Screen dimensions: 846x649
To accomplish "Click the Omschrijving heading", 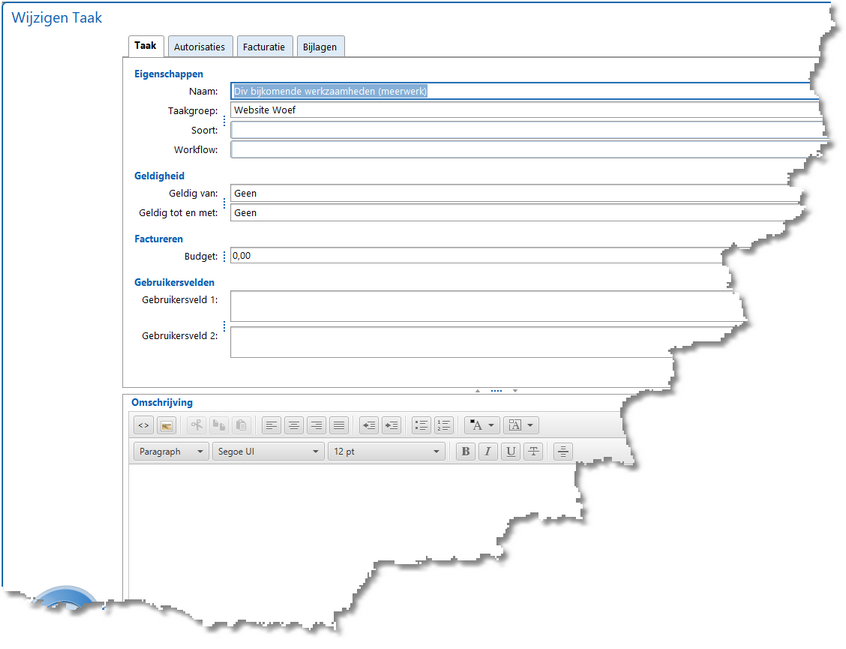I will coord(162,402).
